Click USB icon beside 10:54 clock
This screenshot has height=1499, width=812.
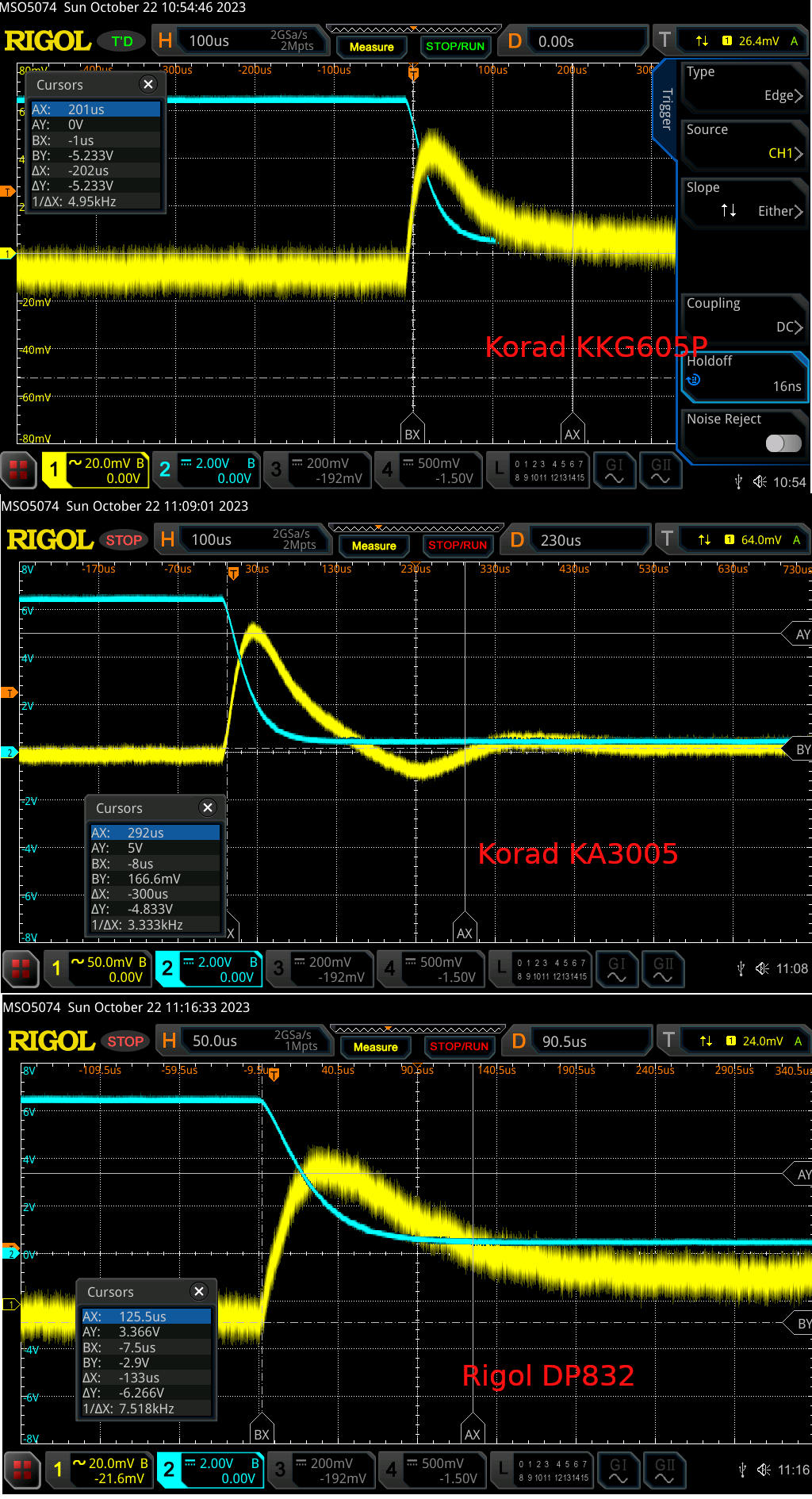(738, 481)
